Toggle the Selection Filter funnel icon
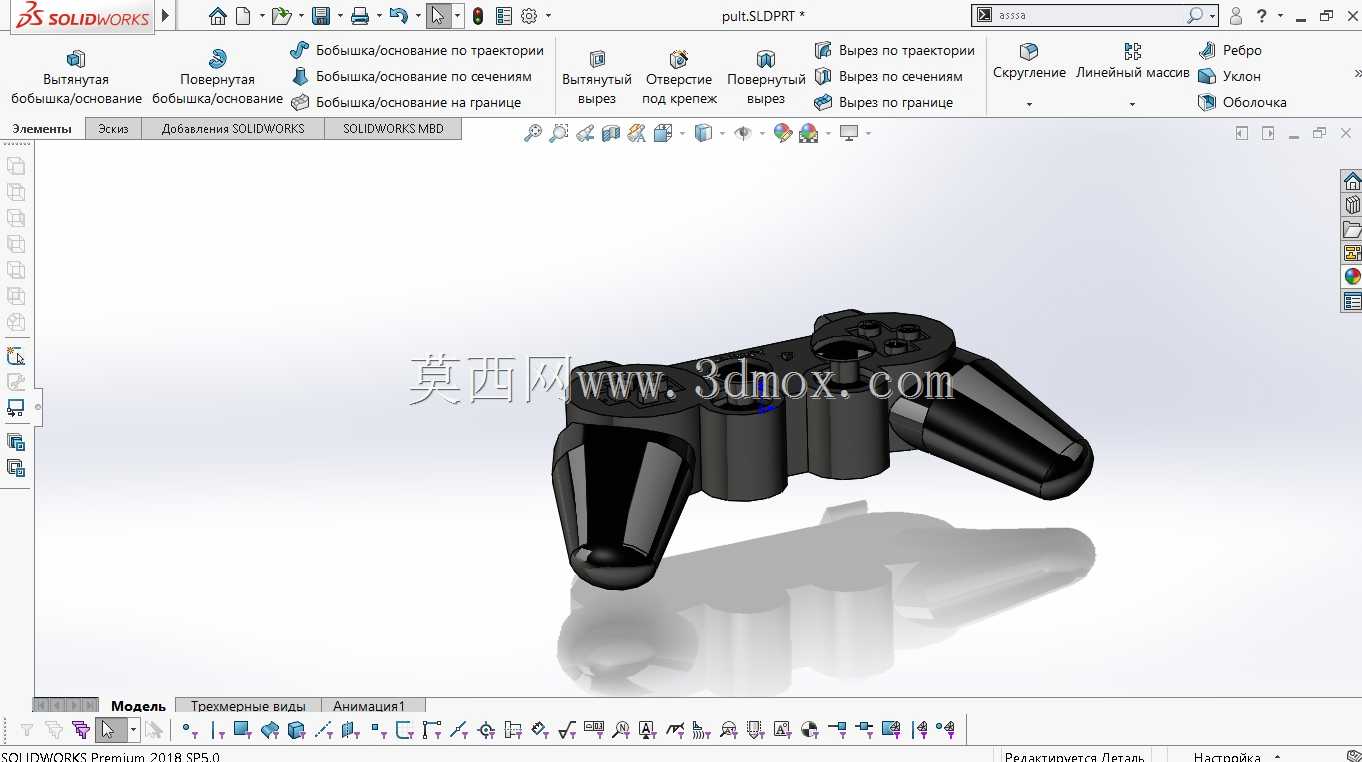Viewport: 1362px width, 762px height. coord(27,730)
